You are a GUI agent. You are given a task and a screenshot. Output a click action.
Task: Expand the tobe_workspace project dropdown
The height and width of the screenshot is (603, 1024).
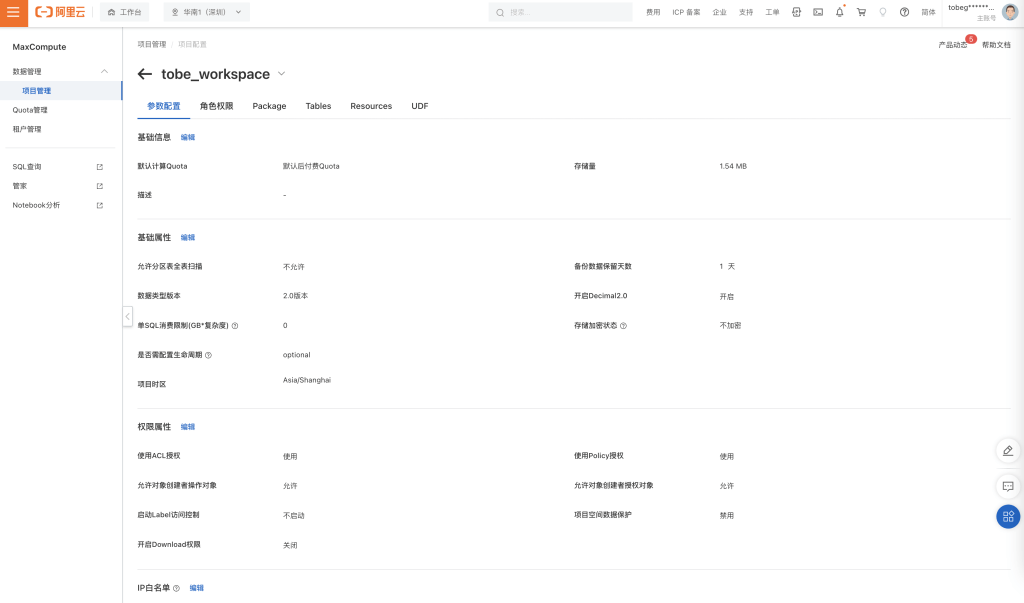coord(281,74)
